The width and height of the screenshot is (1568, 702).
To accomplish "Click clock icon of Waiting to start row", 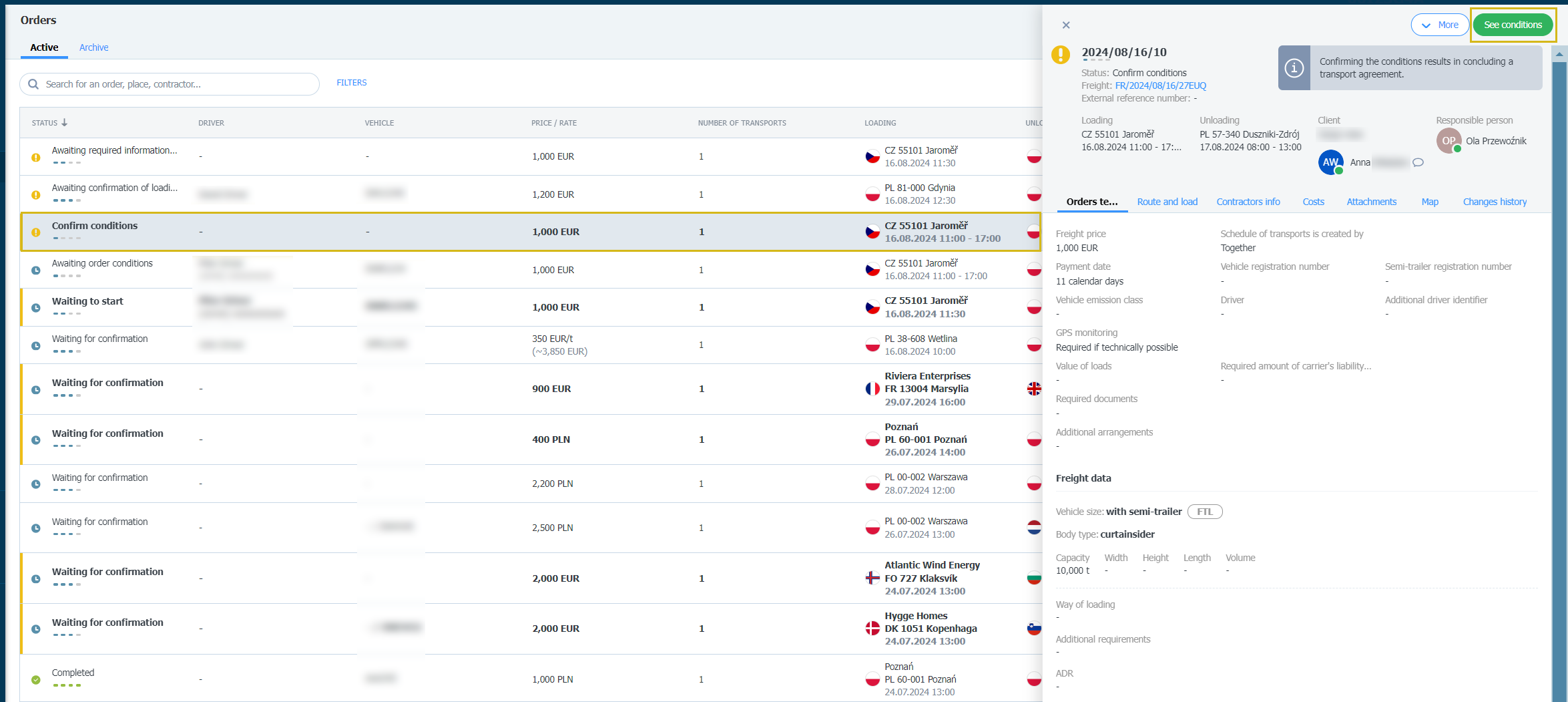I will point(36,308).
